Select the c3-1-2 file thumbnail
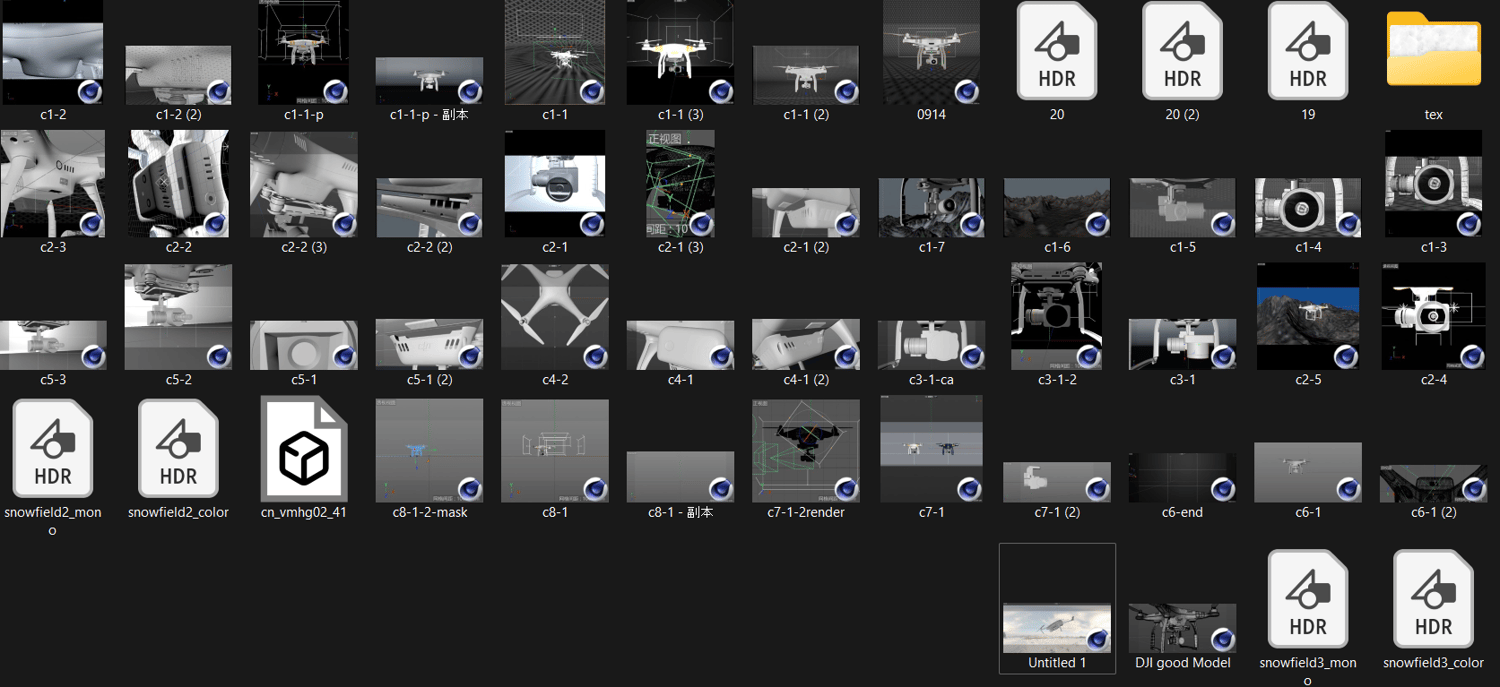1500x687 pixels. tap(1057, 316)
